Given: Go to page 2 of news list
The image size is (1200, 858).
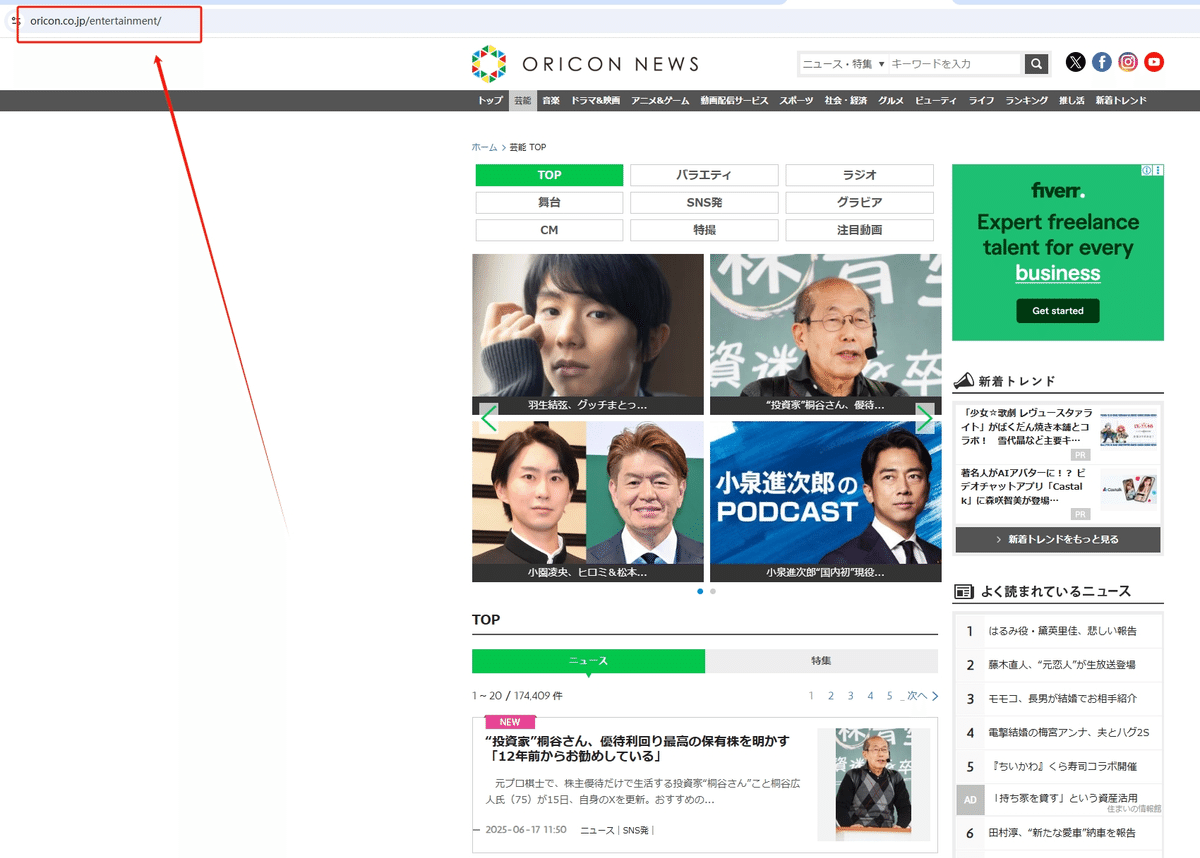Looking at the screenshot, I should point(831,696).
